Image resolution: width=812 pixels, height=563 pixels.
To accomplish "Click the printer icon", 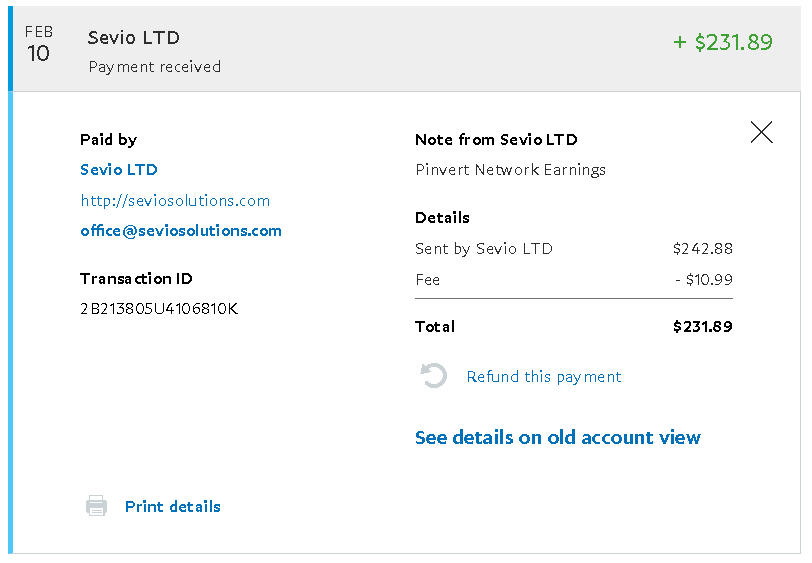I will point(96,506).
